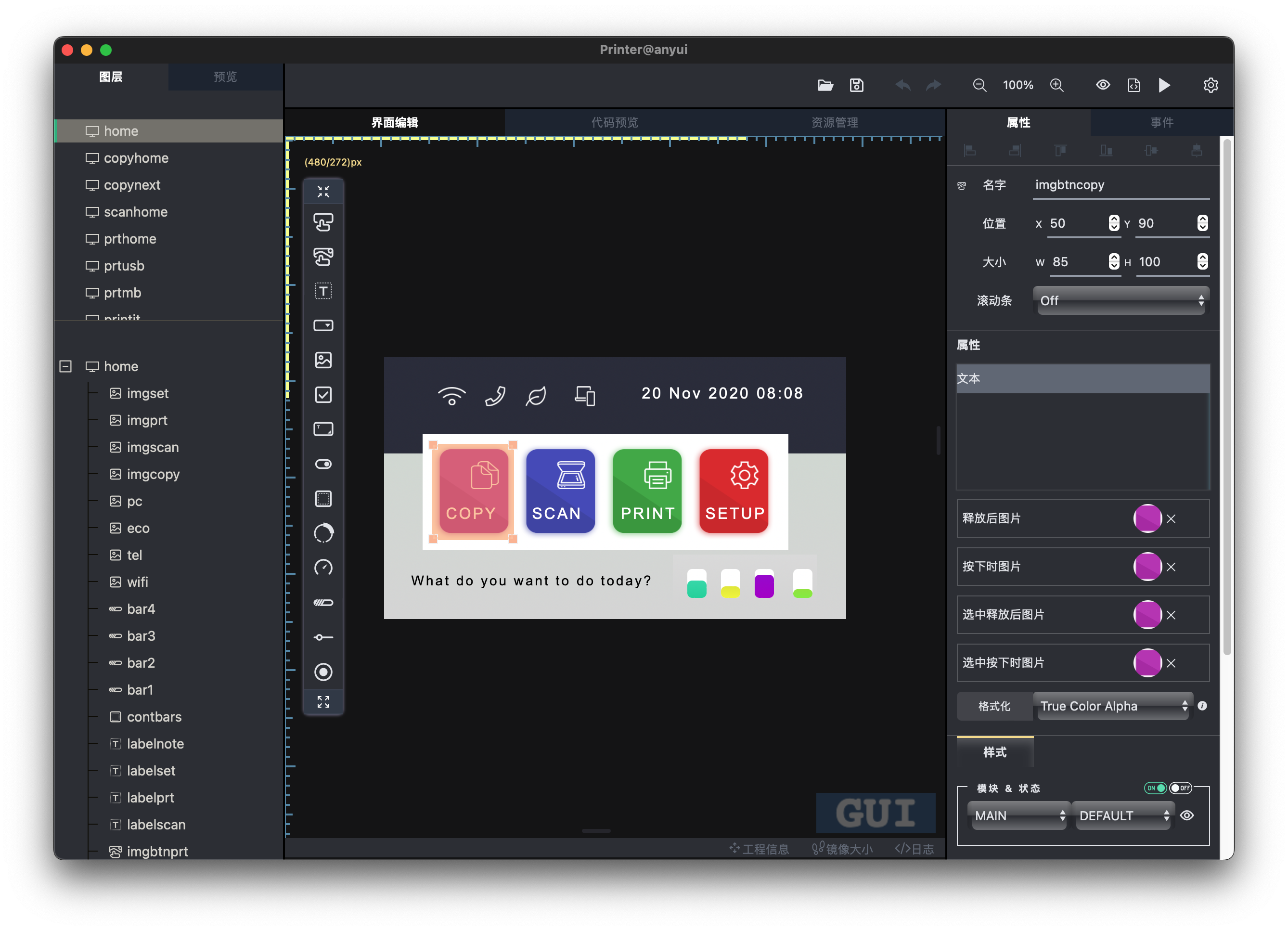1288x931 pixels.
Task: Select the Text label widget tool
Action: (x=324, y=290)
